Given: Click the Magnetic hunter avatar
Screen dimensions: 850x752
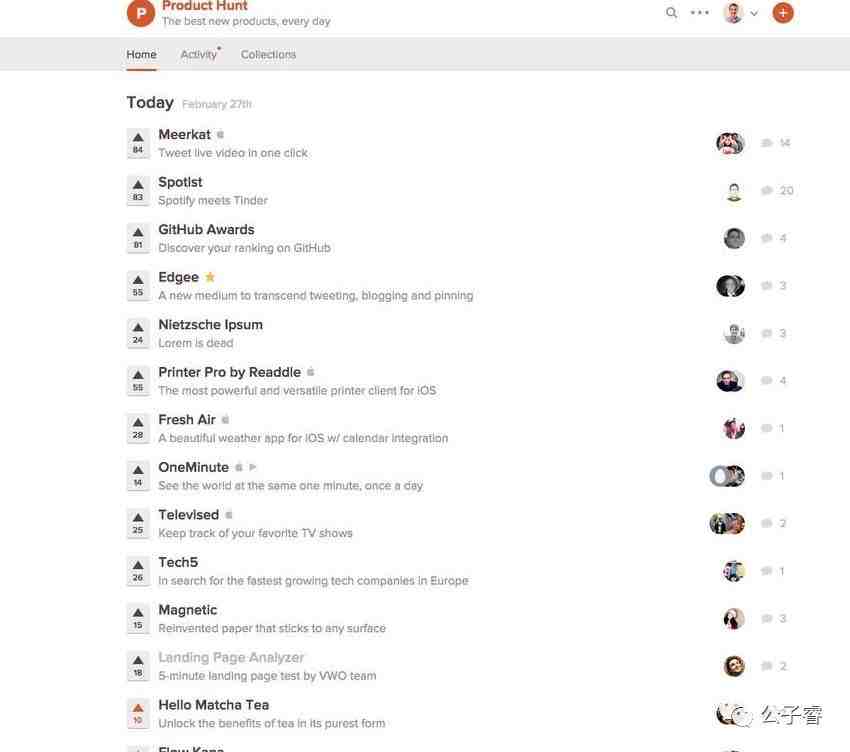Looking at the screenshot, I should (x=734, y=619).
